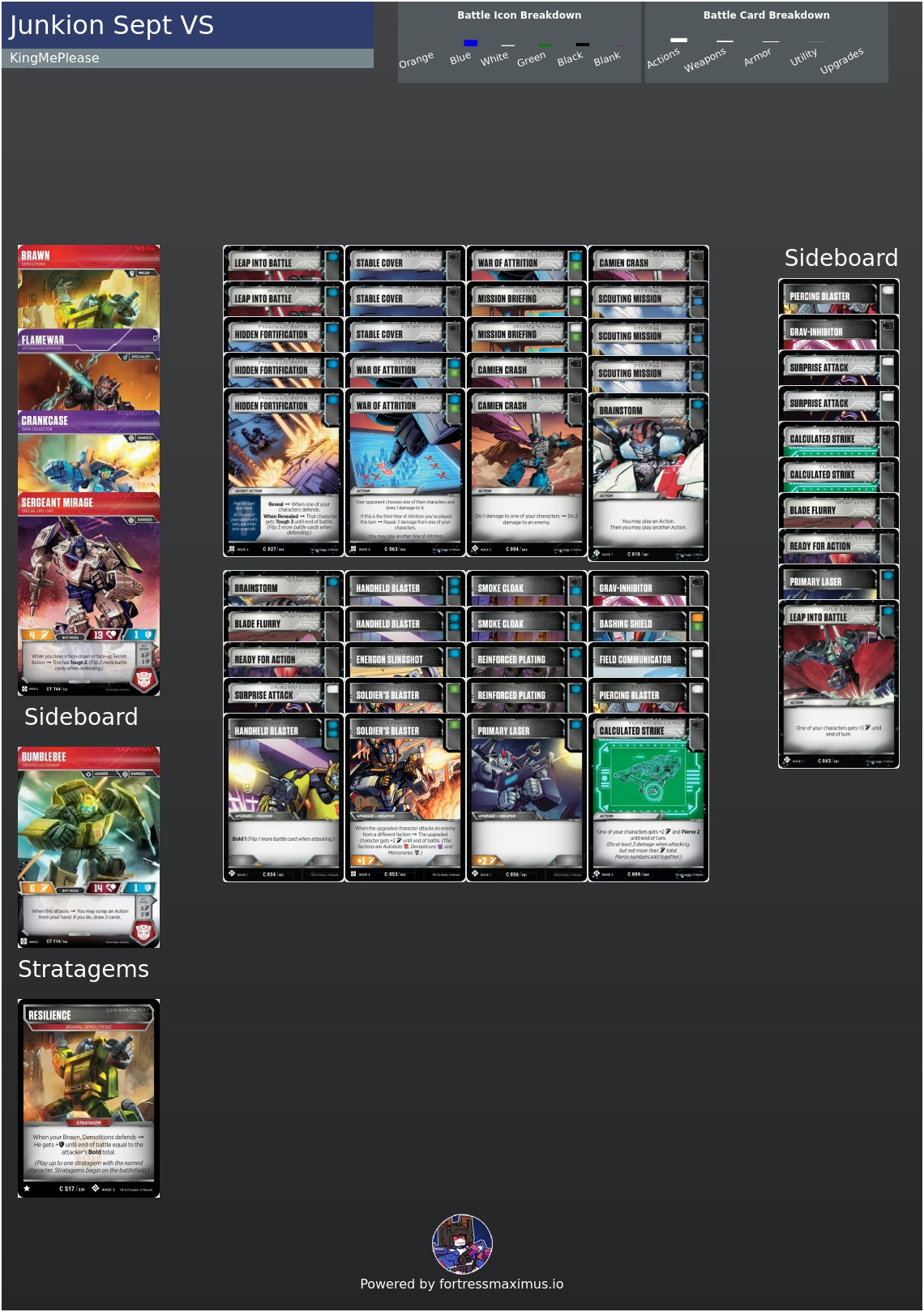Click the Brainstorm card with artwork

pos(648,477)
